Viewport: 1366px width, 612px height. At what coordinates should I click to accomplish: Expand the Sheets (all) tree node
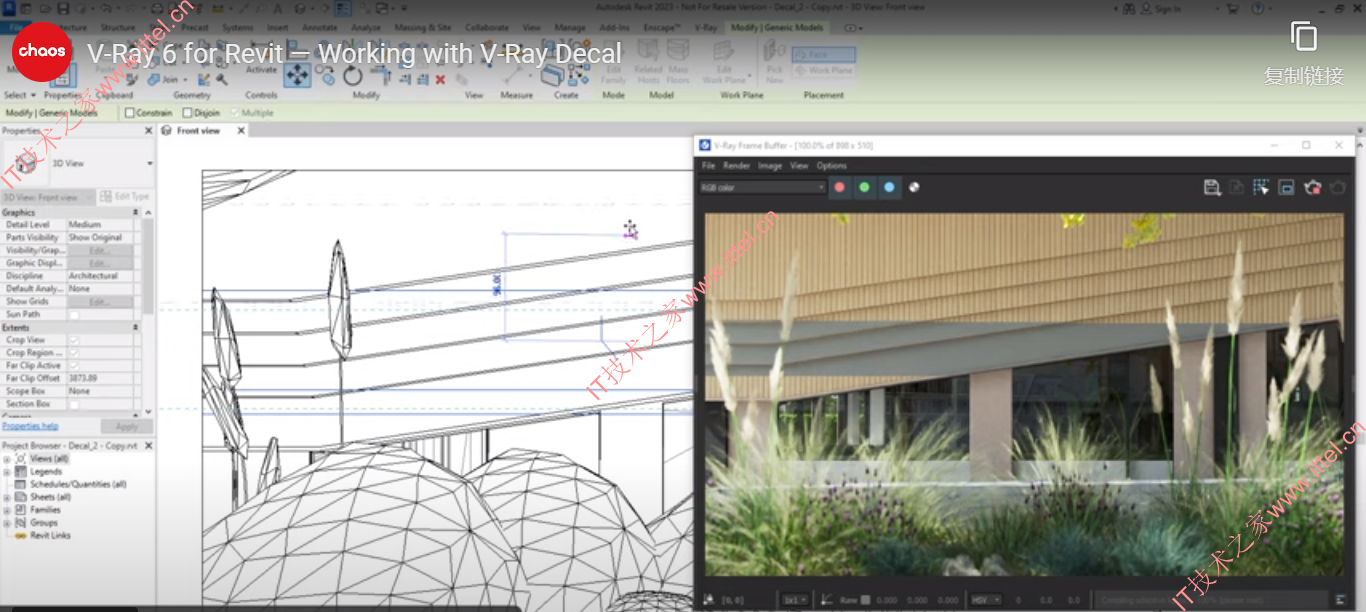coord(7,497)
